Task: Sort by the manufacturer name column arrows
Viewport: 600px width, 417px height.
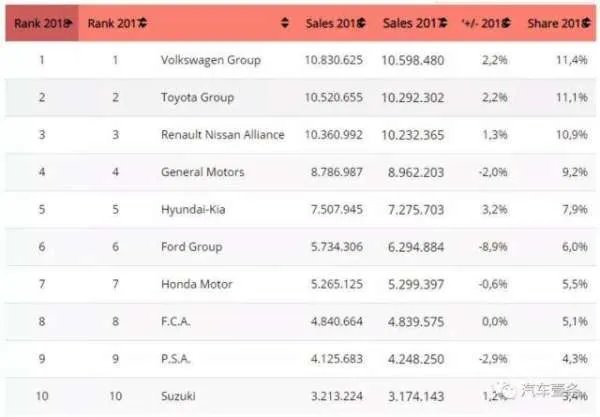Action: (285, 23)
